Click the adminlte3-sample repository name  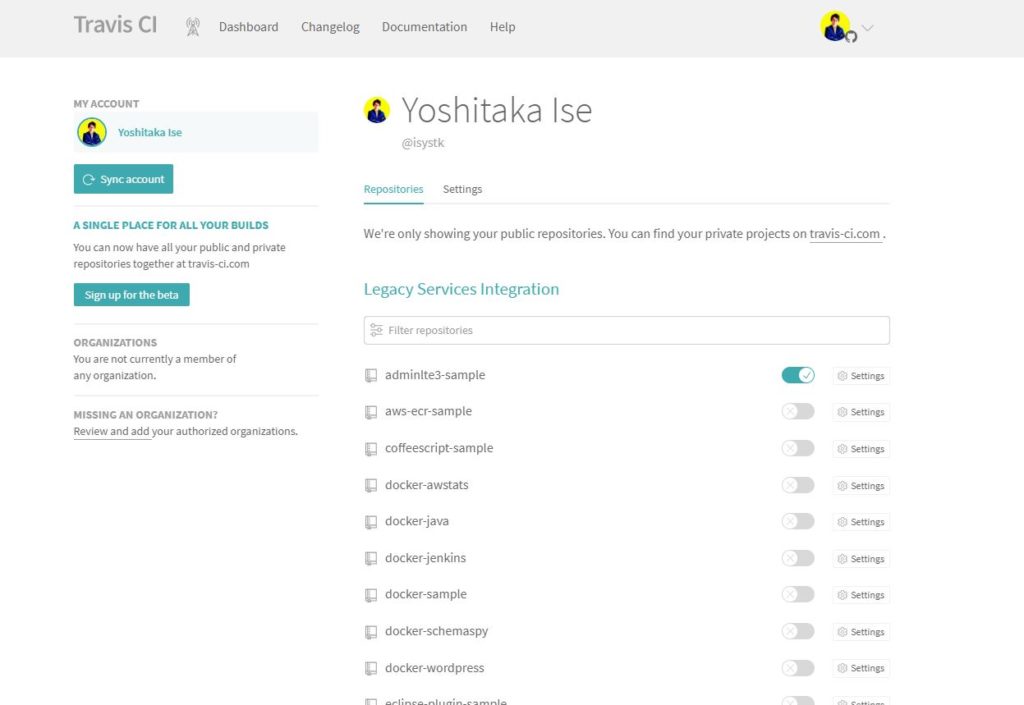435,375
